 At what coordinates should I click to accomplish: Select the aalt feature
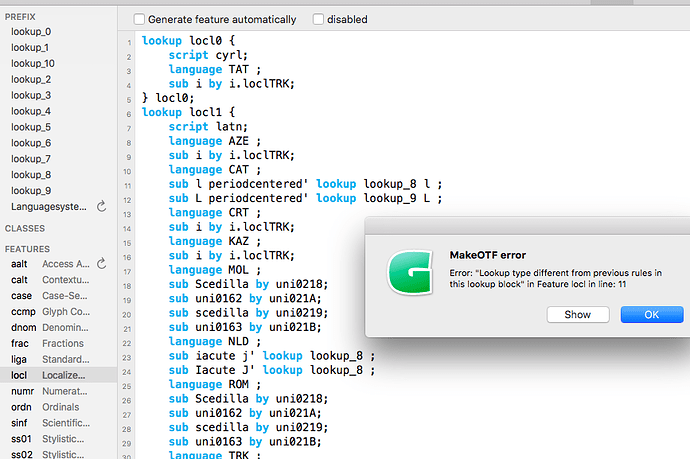pos(50,264)
